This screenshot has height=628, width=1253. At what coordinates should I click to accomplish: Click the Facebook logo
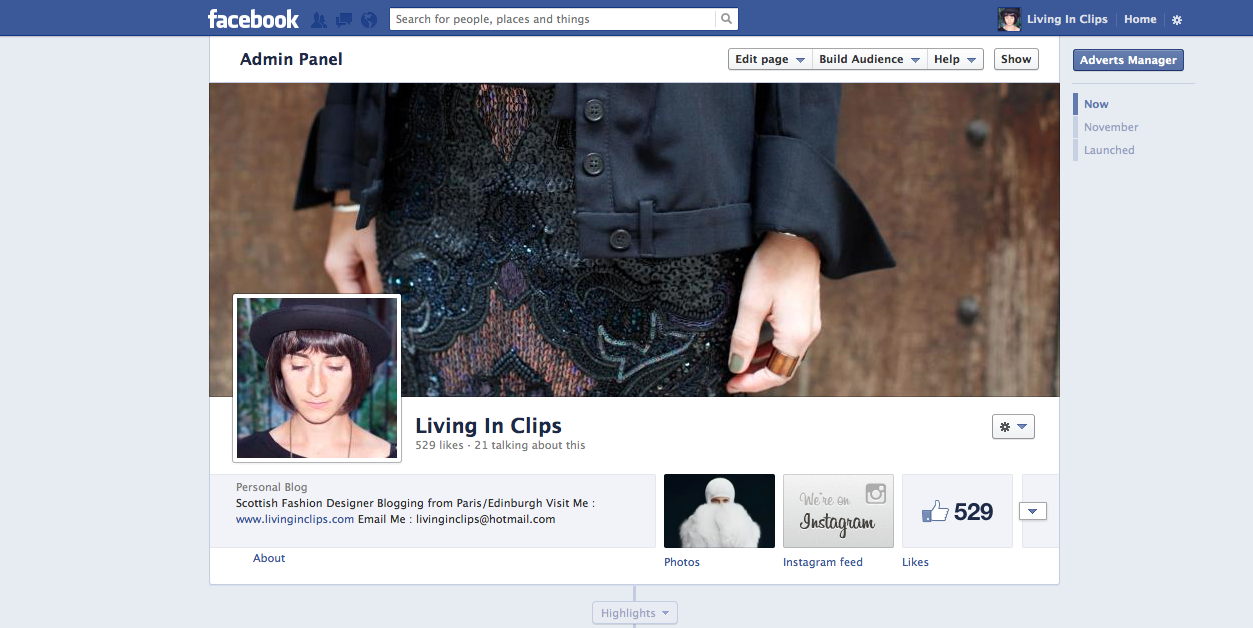click(x=253, y=19)
